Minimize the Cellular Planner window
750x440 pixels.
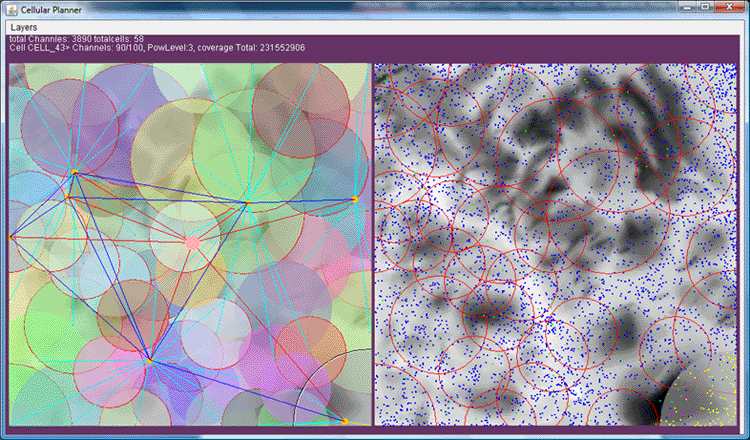[687, 7]
